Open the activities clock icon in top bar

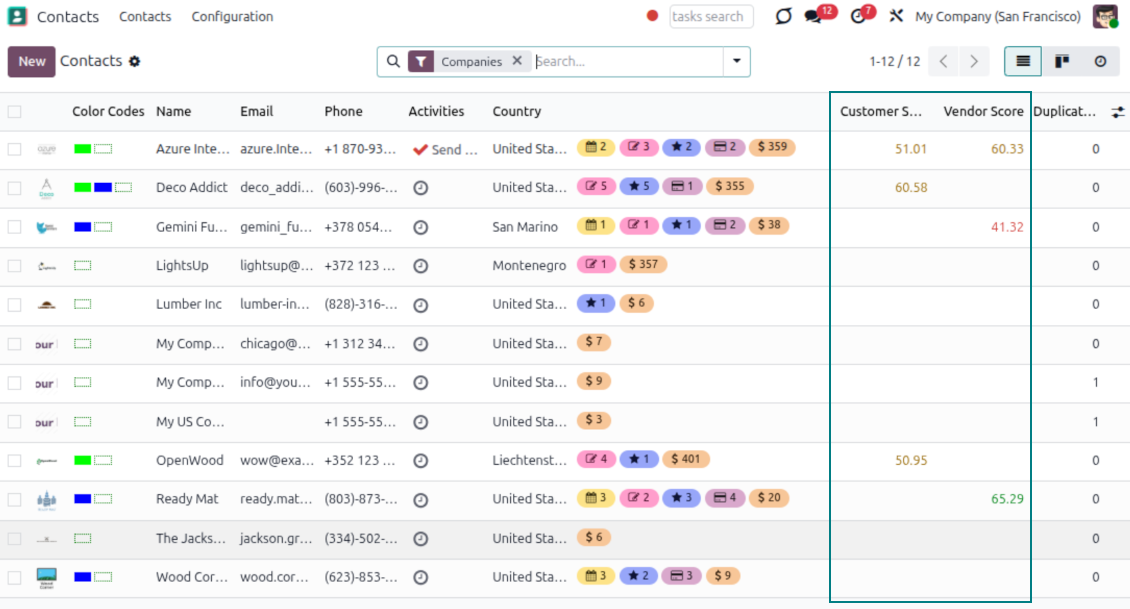(x=858, y=17)
